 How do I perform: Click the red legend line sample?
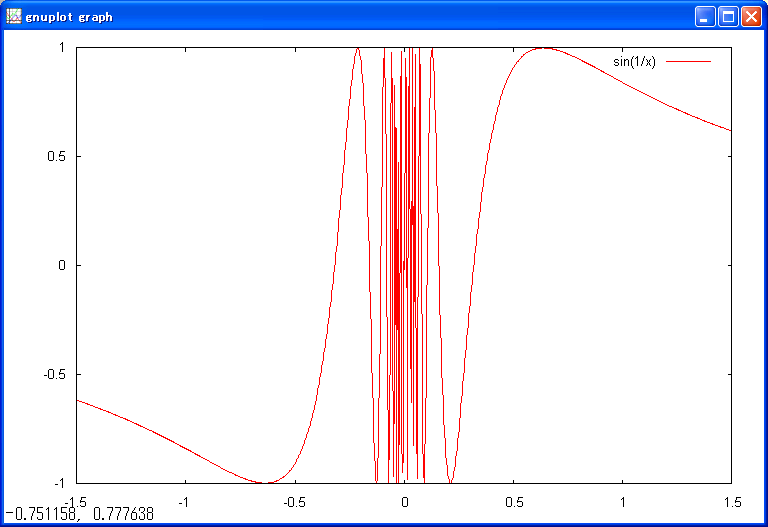(x=688, y=62)
